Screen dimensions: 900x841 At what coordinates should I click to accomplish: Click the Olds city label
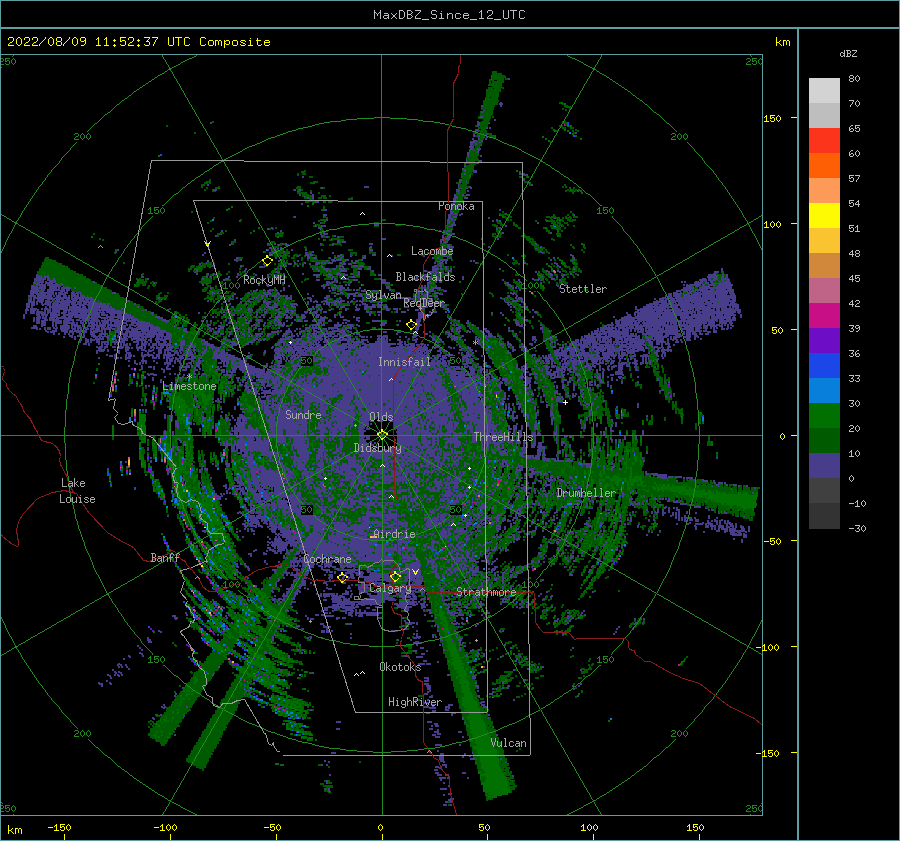pyautogui.click(x=381, y=417)
